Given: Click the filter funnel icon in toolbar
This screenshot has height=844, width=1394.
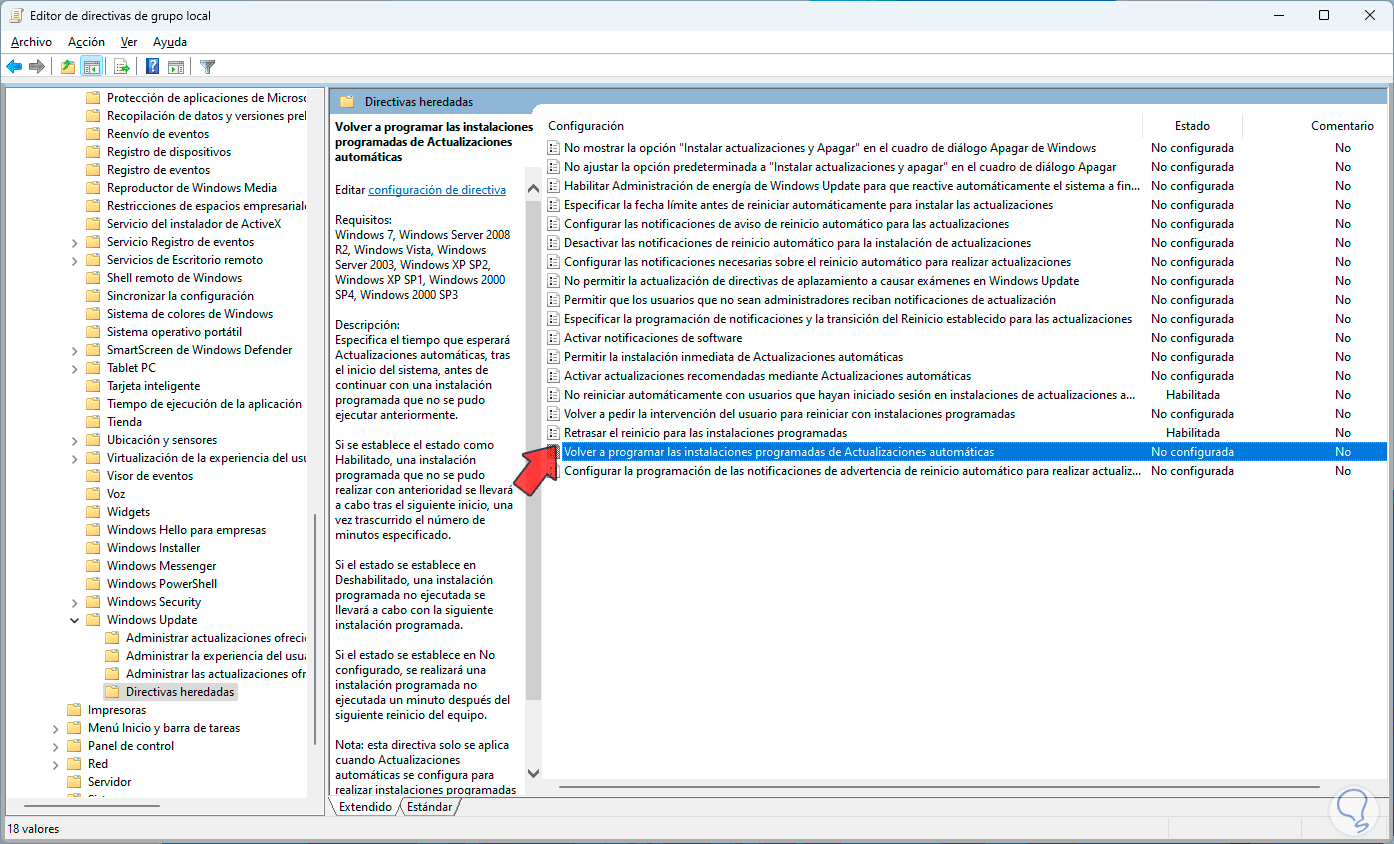Looking at the screenshot, I should point(207,67).
